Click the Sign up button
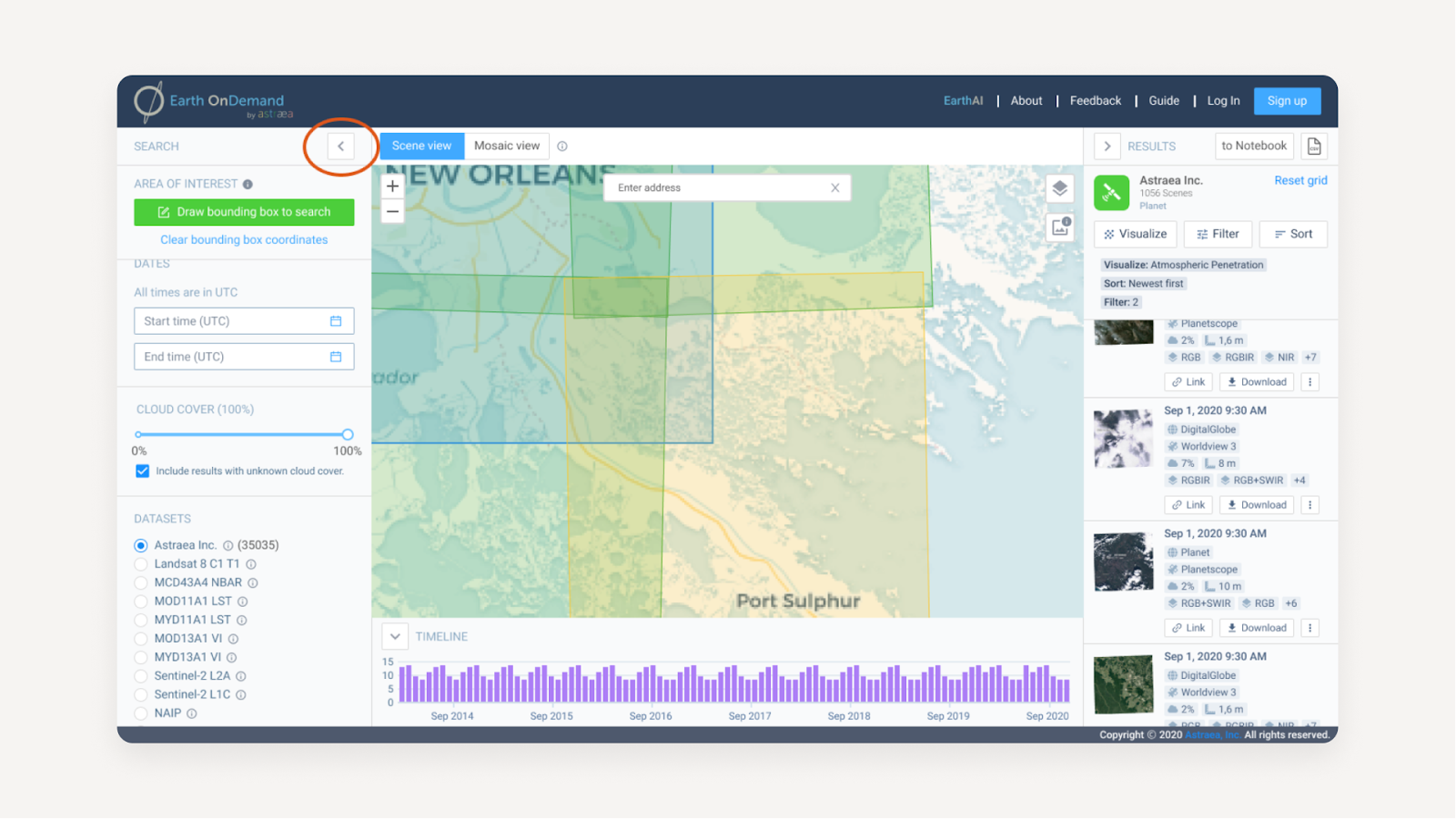Image resolution: width=1456 pixels, height=819 pixels. tap(1287, 101)
